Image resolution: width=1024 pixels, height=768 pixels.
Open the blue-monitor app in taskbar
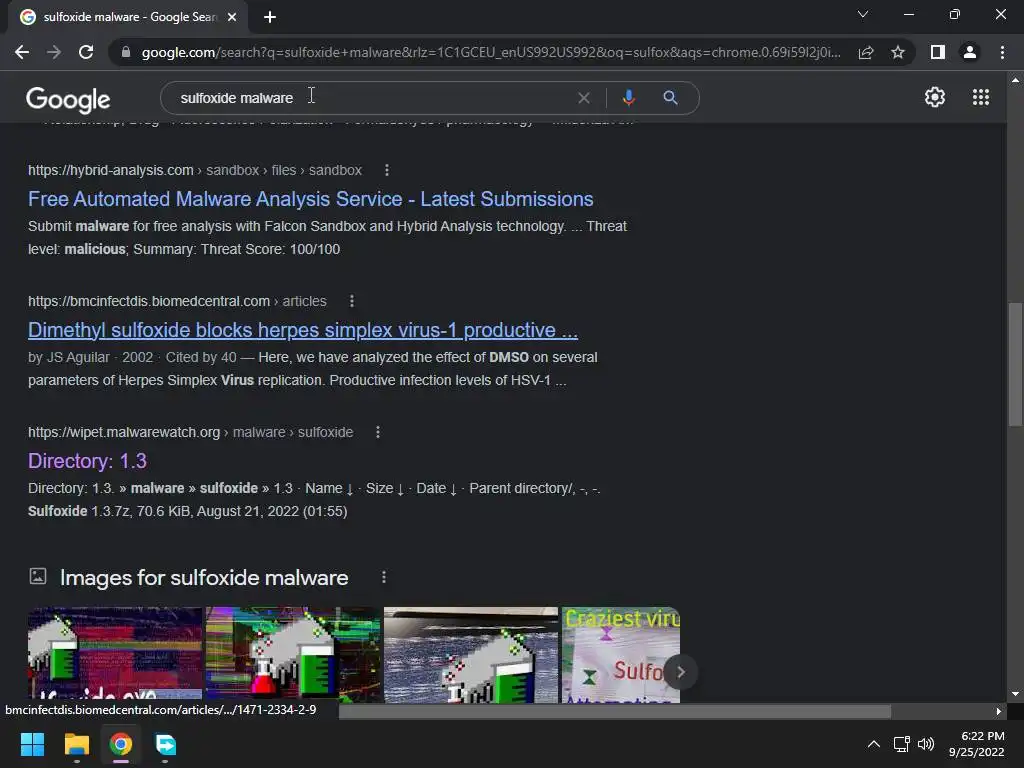[165, 744]
